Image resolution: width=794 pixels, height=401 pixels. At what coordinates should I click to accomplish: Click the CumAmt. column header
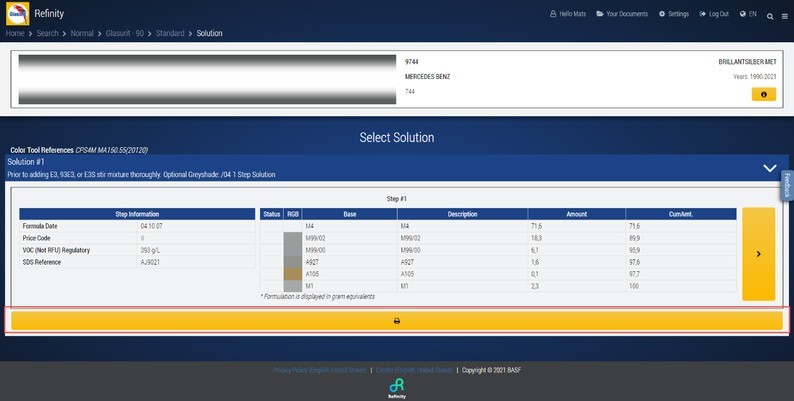pos(681,214)
